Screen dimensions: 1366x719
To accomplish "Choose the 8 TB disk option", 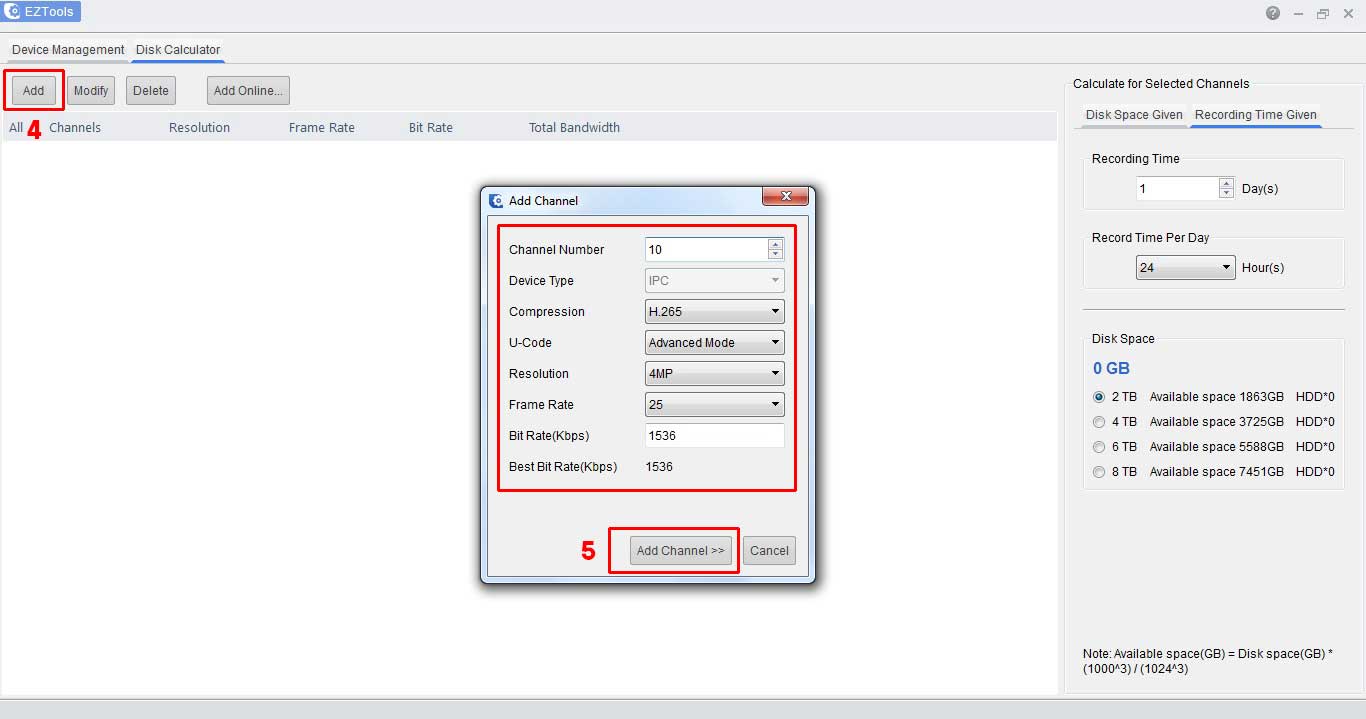I will click(x=1098, y=471).
